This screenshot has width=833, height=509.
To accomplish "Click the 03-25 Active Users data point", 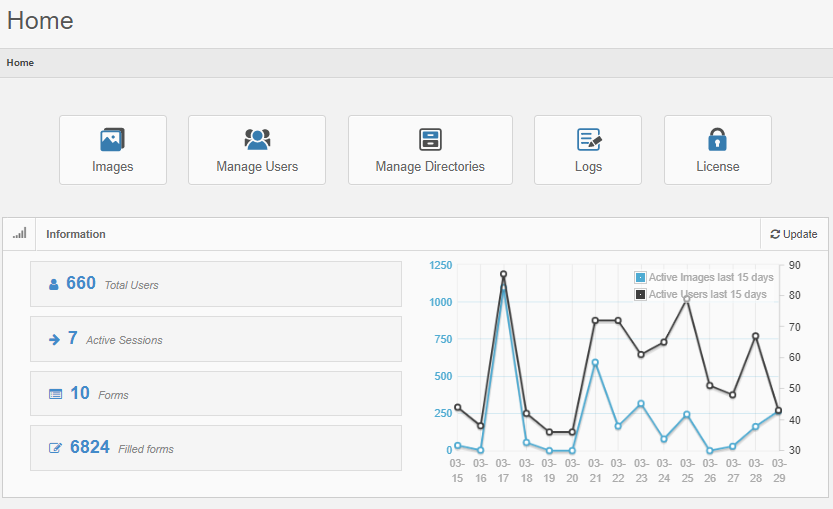I will tap(687, 299).
